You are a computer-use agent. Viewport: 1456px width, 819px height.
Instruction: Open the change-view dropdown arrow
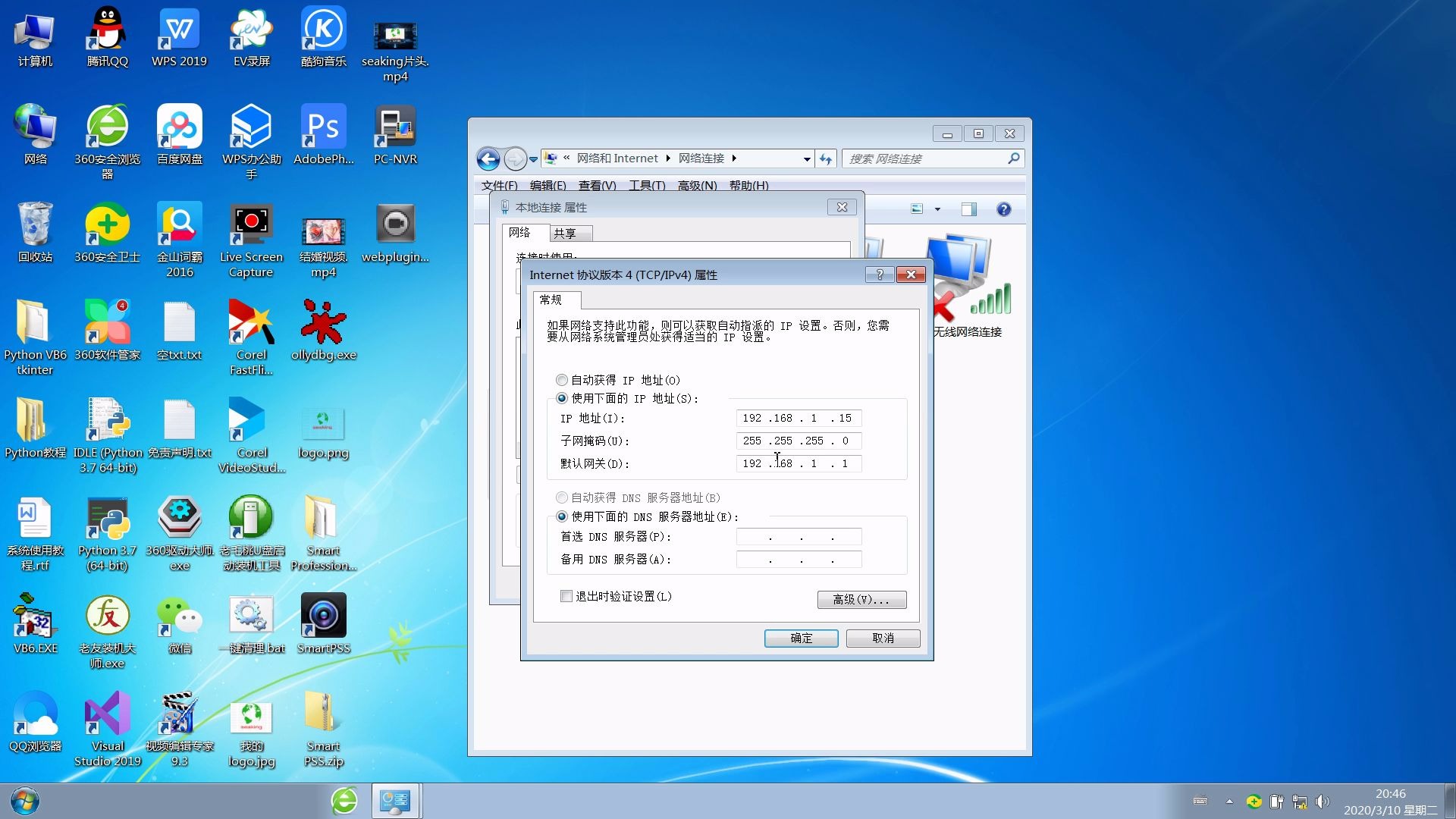(x=937, y=209)
